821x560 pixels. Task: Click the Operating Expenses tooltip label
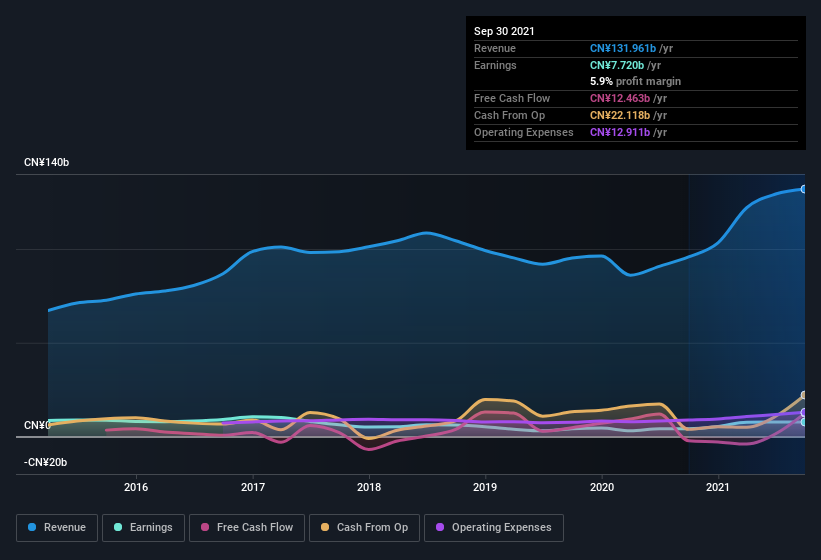tap(524, 132)
